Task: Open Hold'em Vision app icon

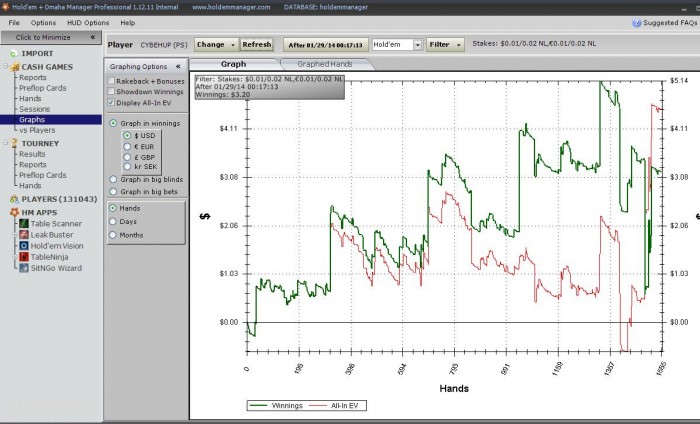Action: pyautogui.click(x=24, y=245)
